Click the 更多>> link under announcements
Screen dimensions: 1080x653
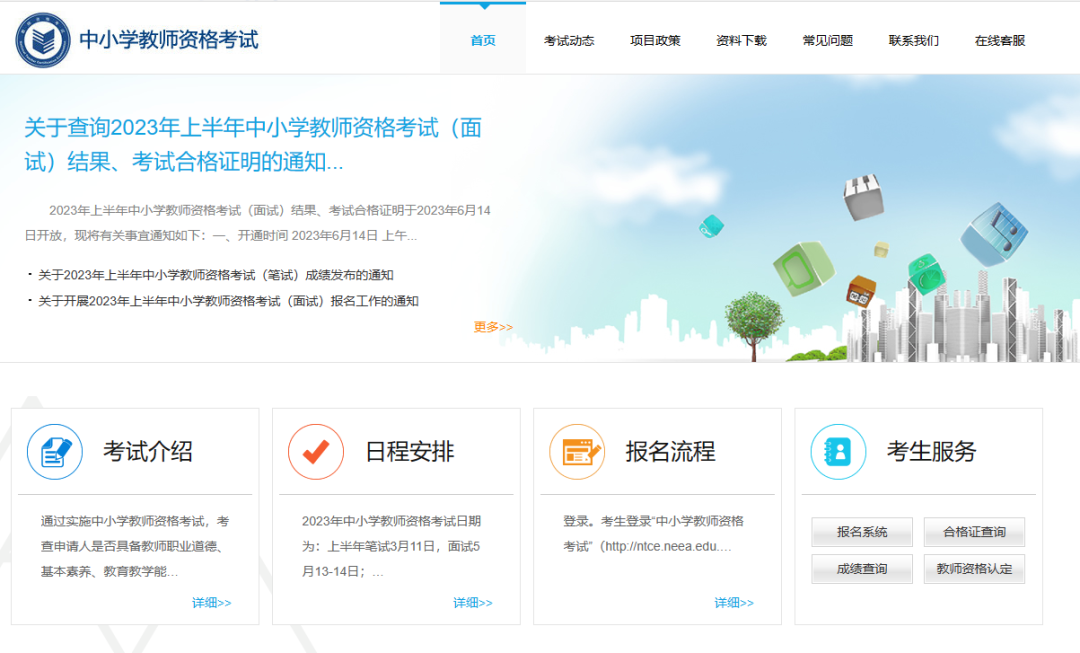(x=494, y=326)
